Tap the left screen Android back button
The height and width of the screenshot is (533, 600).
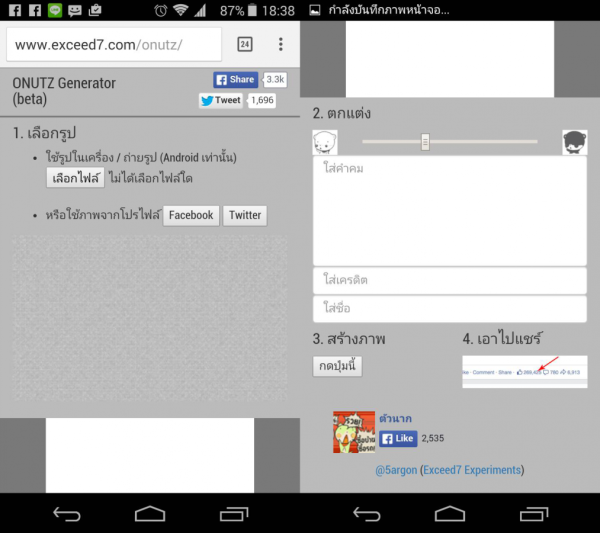[x=67, y=514]
